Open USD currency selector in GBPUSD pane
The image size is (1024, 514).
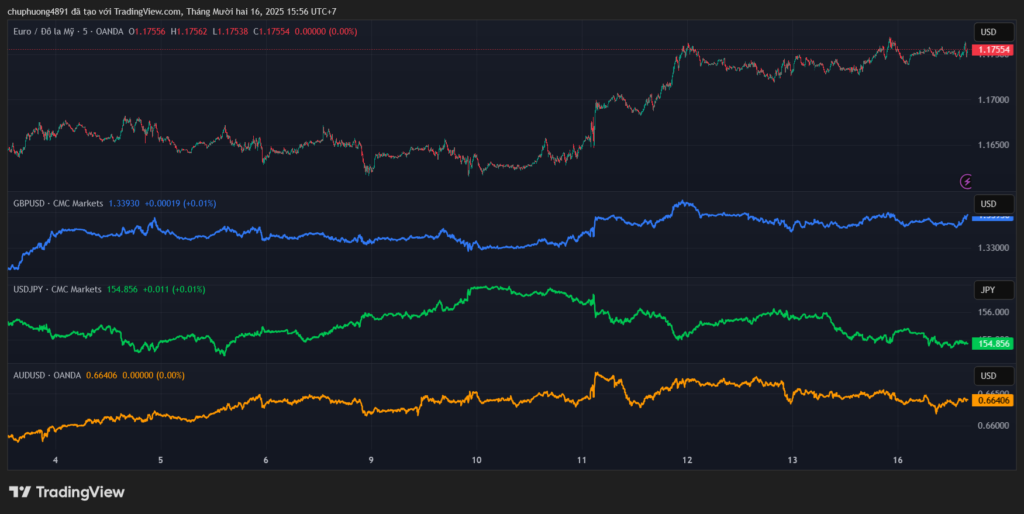[x=988, y=204]
